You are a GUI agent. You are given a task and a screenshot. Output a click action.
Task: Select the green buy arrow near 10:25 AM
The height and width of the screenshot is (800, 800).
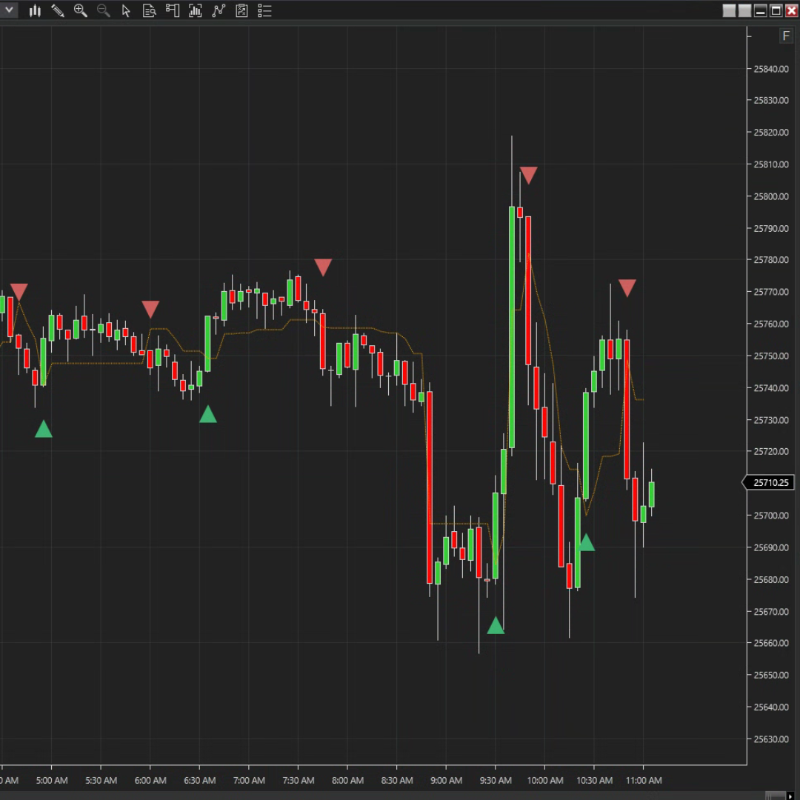click(586, 542)
